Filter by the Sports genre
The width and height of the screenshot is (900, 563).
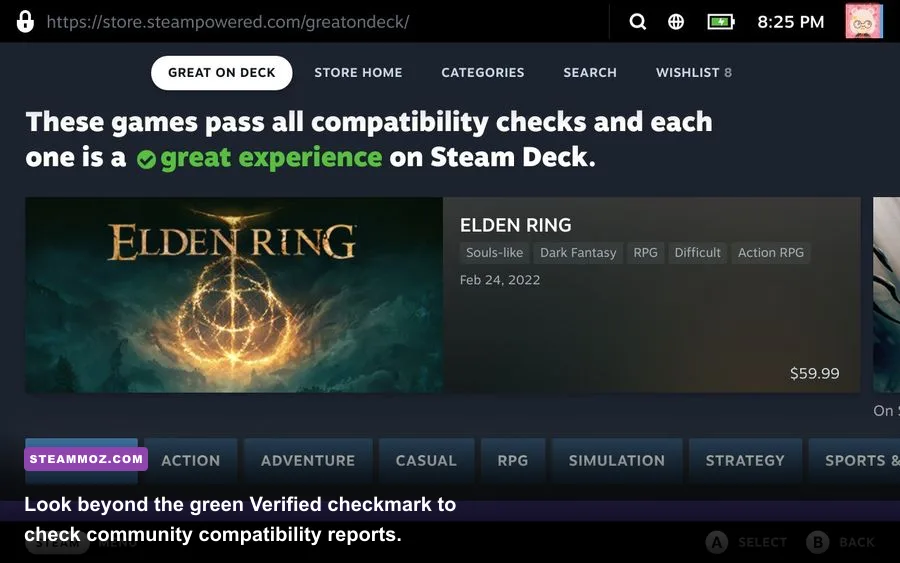(x=854, y=461)
